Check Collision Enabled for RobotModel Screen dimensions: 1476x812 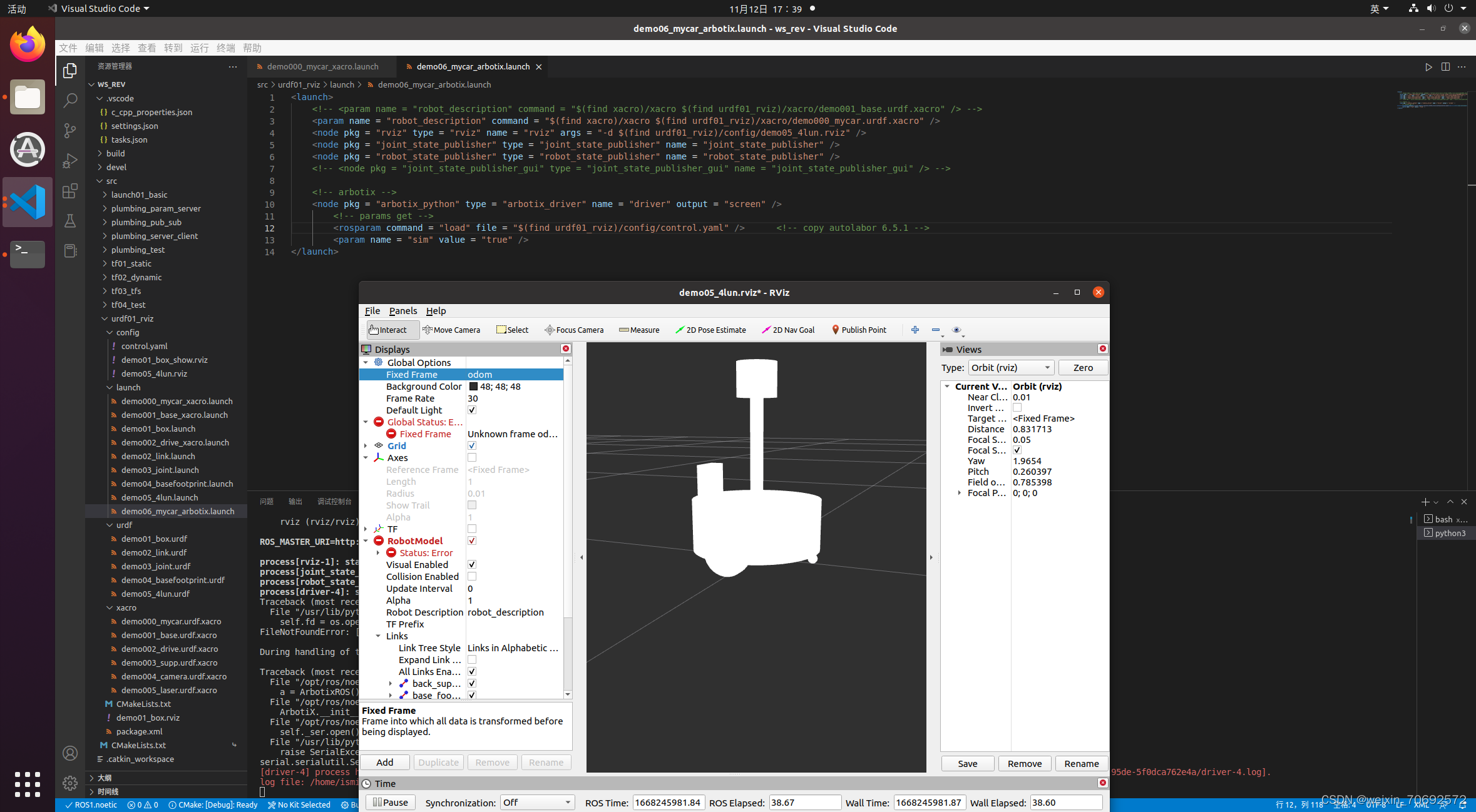(472, 576)
